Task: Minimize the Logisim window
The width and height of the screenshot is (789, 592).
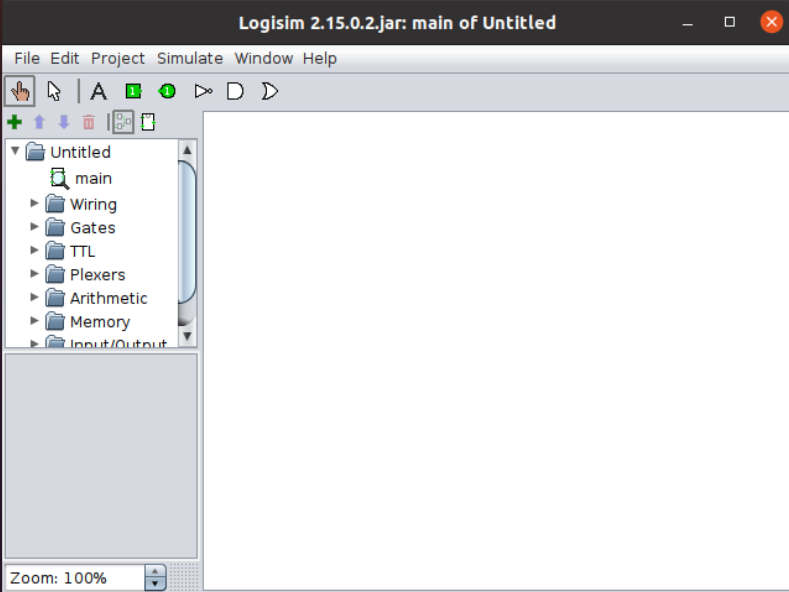Action: (x=687, y=23)
